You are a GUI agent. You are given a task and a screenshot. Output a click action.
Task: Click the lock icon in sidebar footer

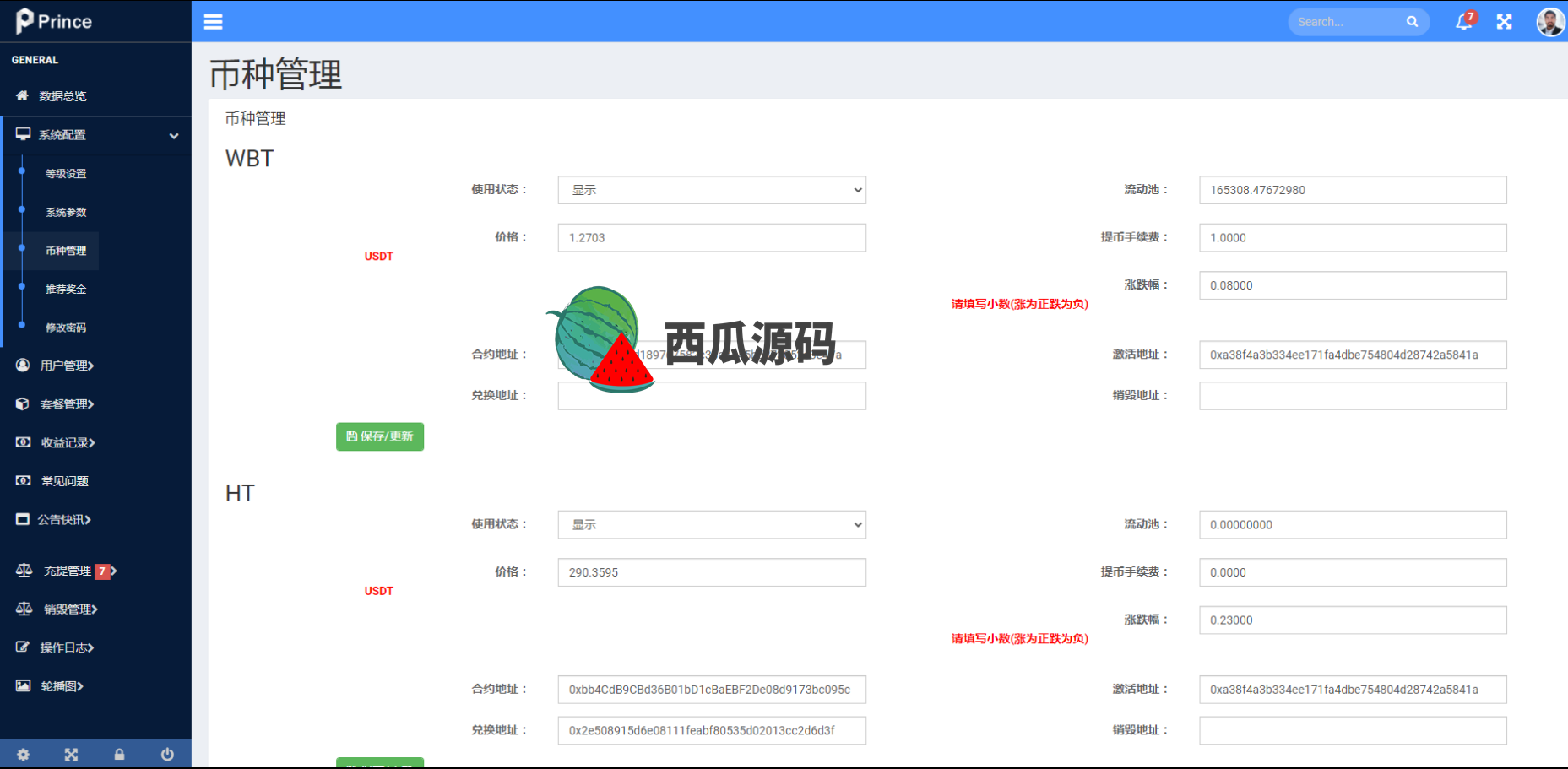119,755
